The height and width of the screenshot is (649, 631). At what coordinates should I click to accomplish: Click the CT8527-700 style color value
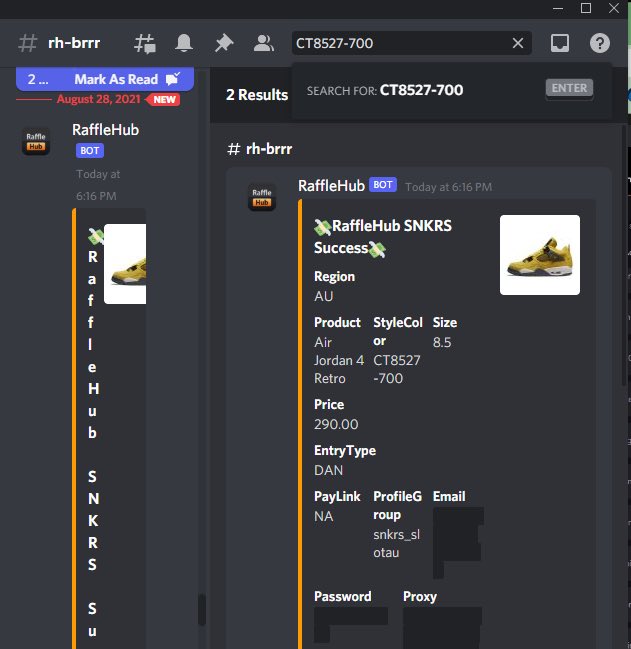(x=397, y=369)
